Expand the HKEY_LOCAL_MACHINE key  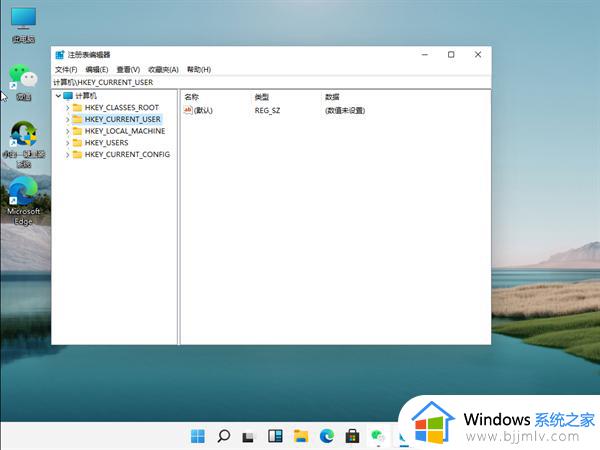click(67, 131)
